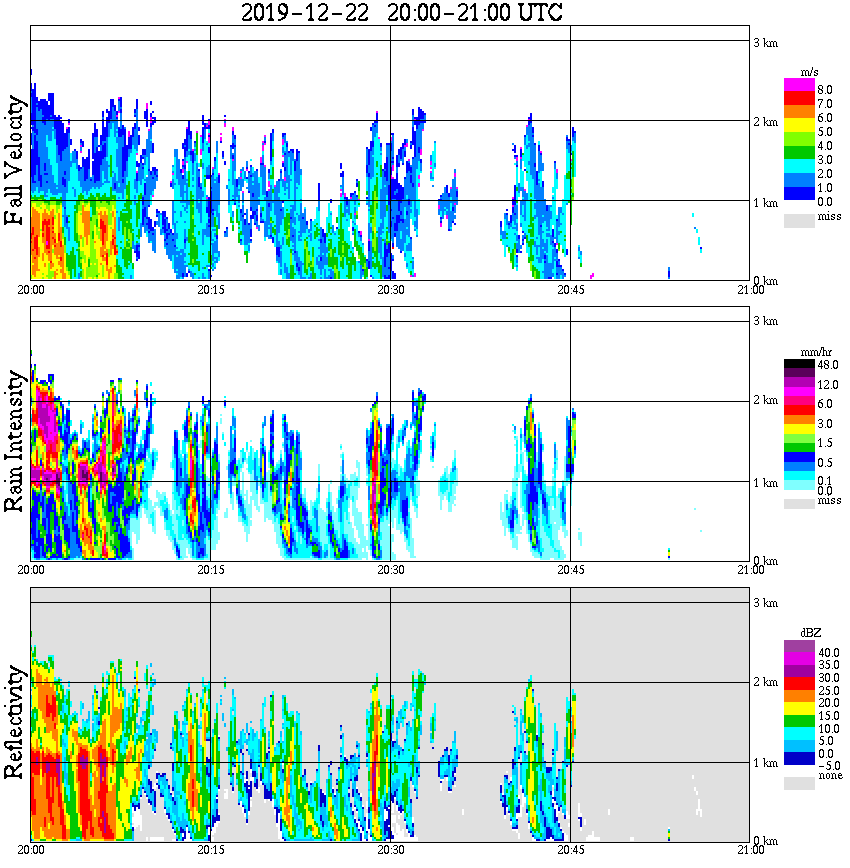Click '20:30' under the Rain Intensity panel
Viewport: 850px width, 868px height.
pyautogui.click(x=390, y=570)
